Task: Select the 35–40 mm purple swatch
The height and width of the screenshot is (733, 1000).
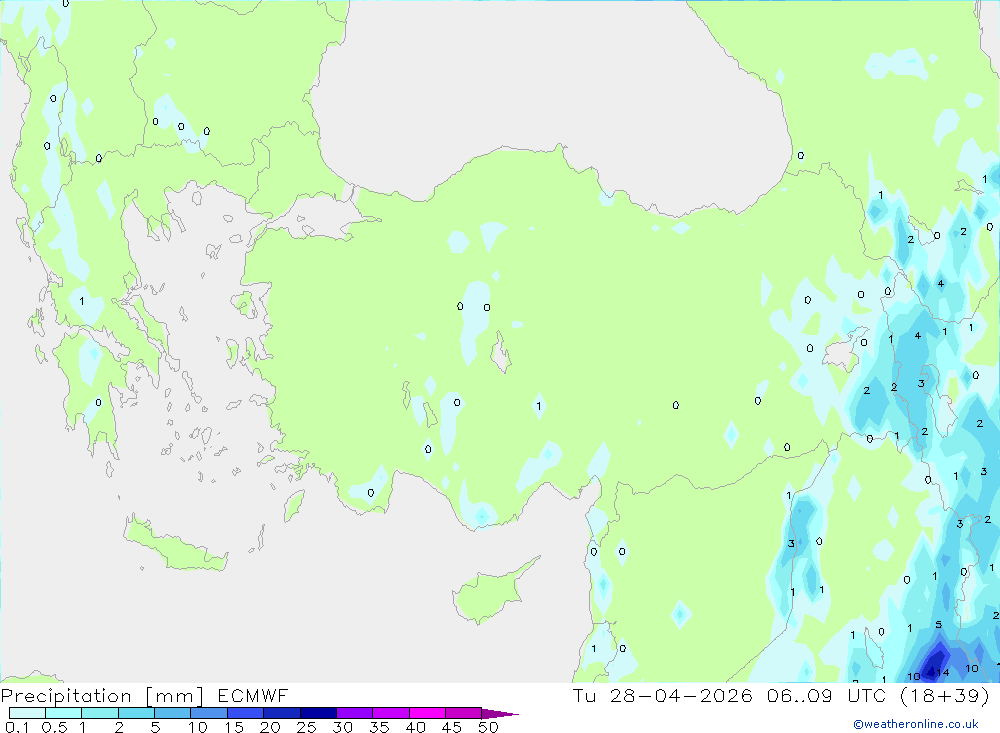Action: 391,713
